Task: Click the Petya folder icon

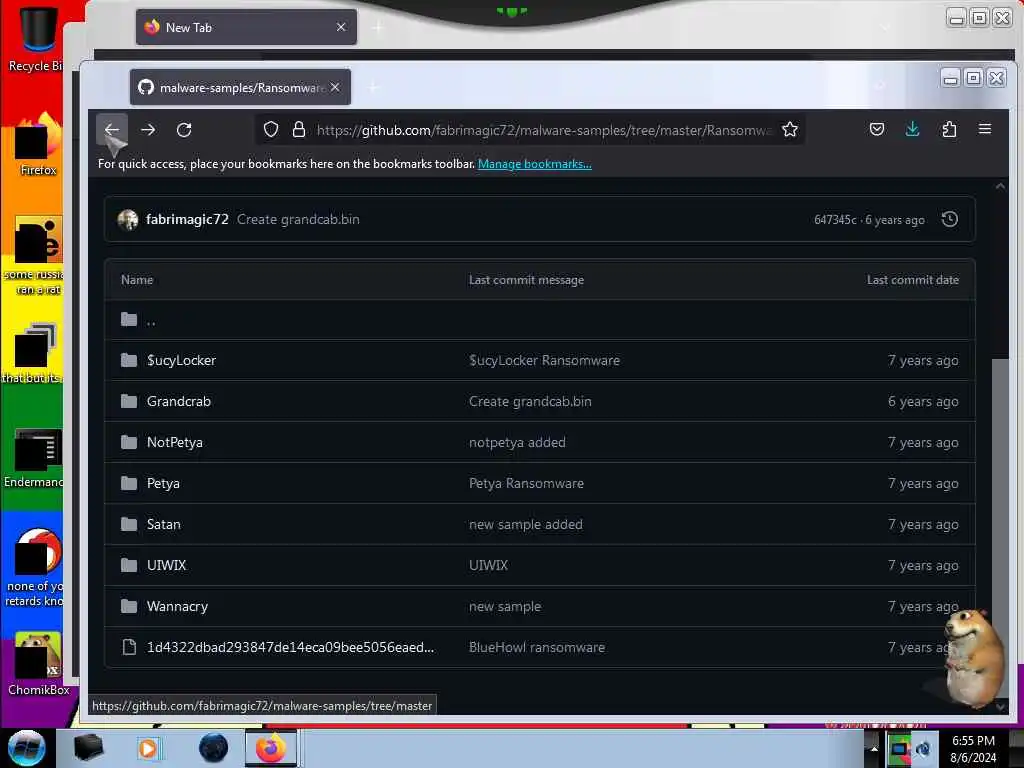Action: (129, 483)
